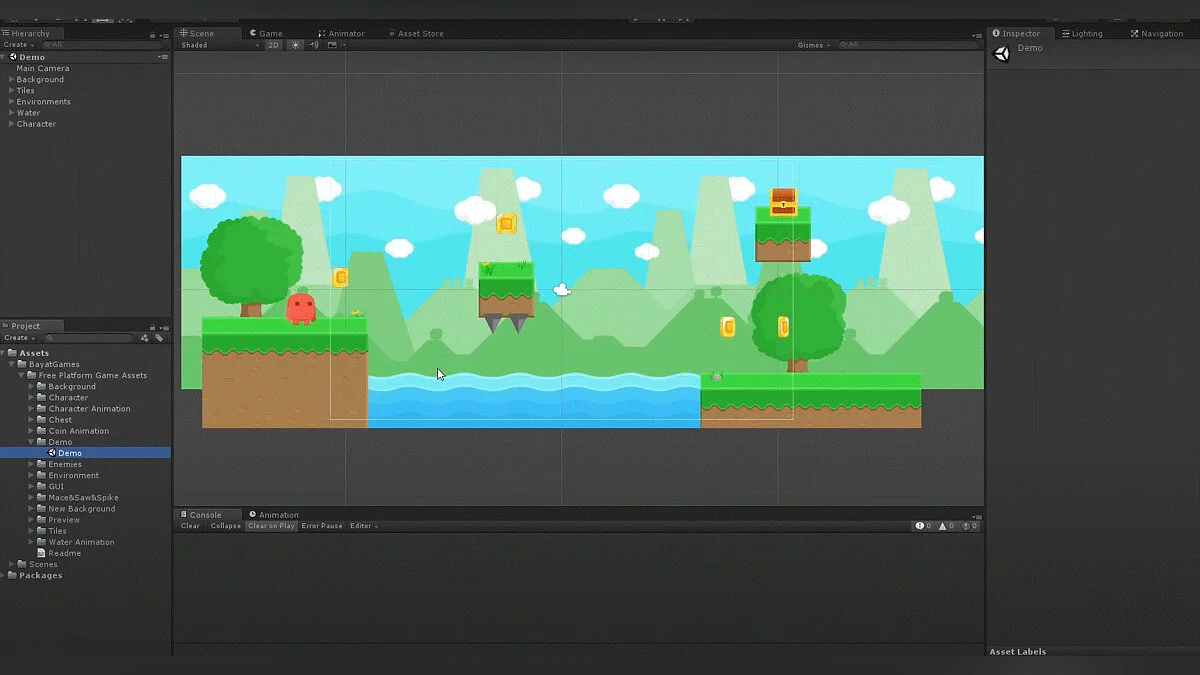The width and height of the screenshot is (1200, 675).
Task: Click the scene effects image icon
Action: pos(329,45)
